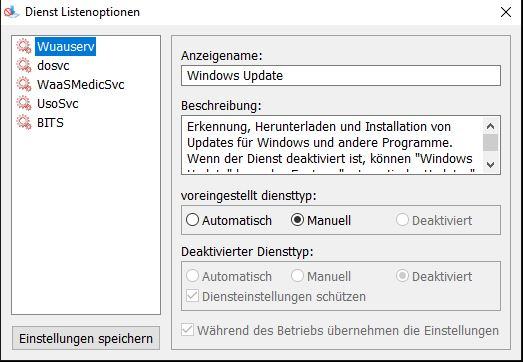The width and height of the screenshot is (523, 362).
Task: Select the dosvc service entry
Action: click(53, 65)
